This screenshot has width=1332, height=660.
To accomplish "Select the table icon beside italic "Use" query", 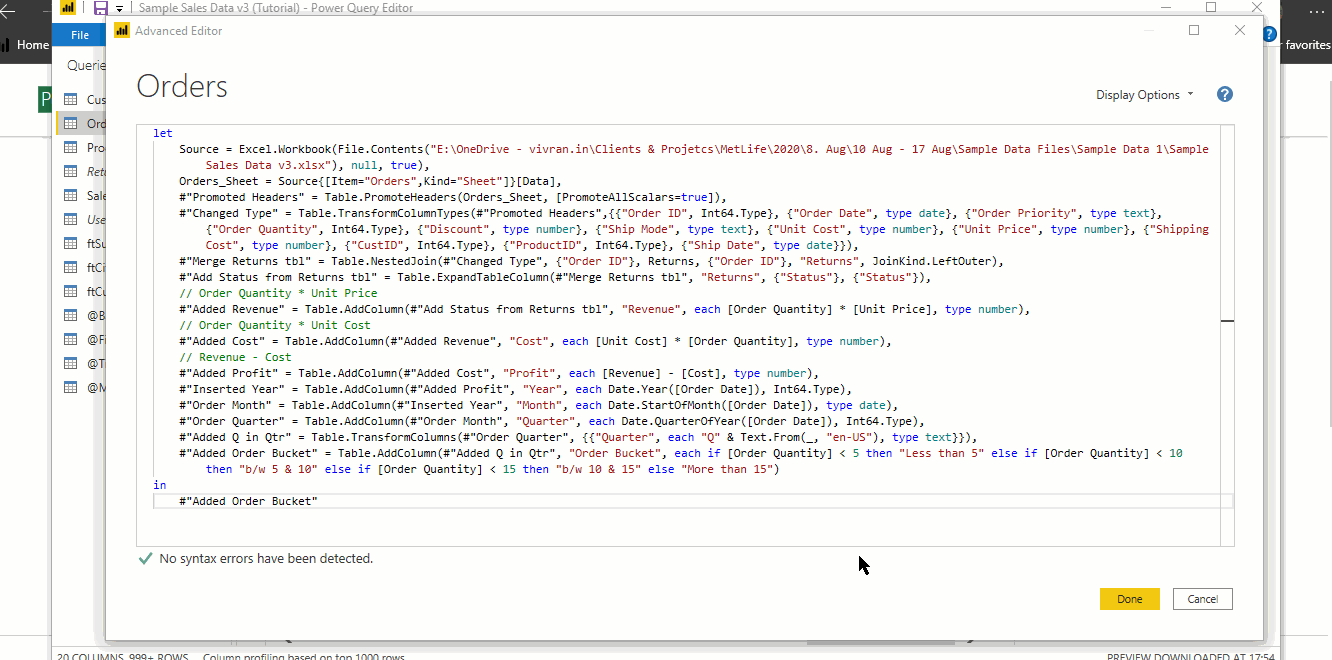I will coord(71,220).
